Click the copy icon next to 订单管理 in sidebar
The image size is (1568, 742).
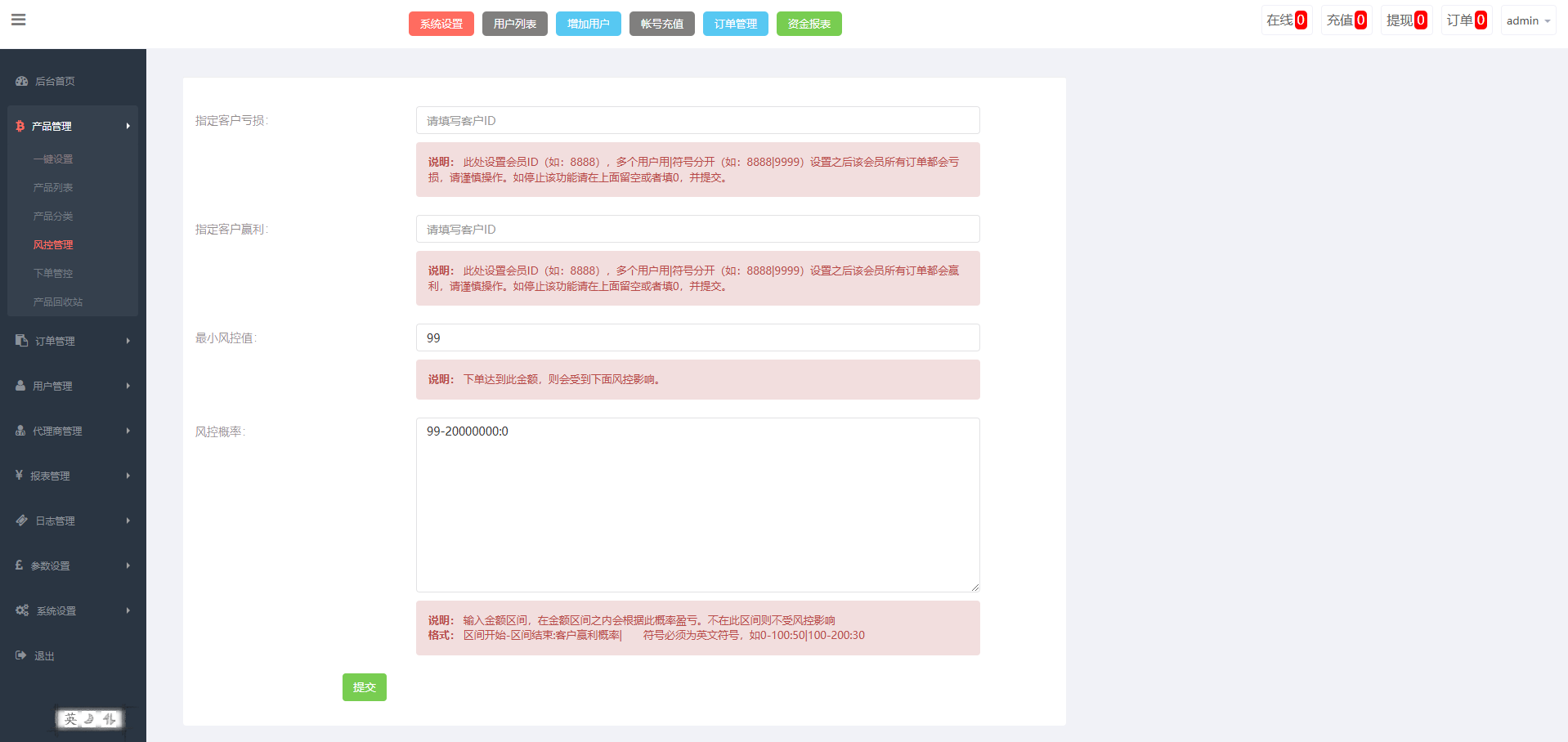click(22, 341)
